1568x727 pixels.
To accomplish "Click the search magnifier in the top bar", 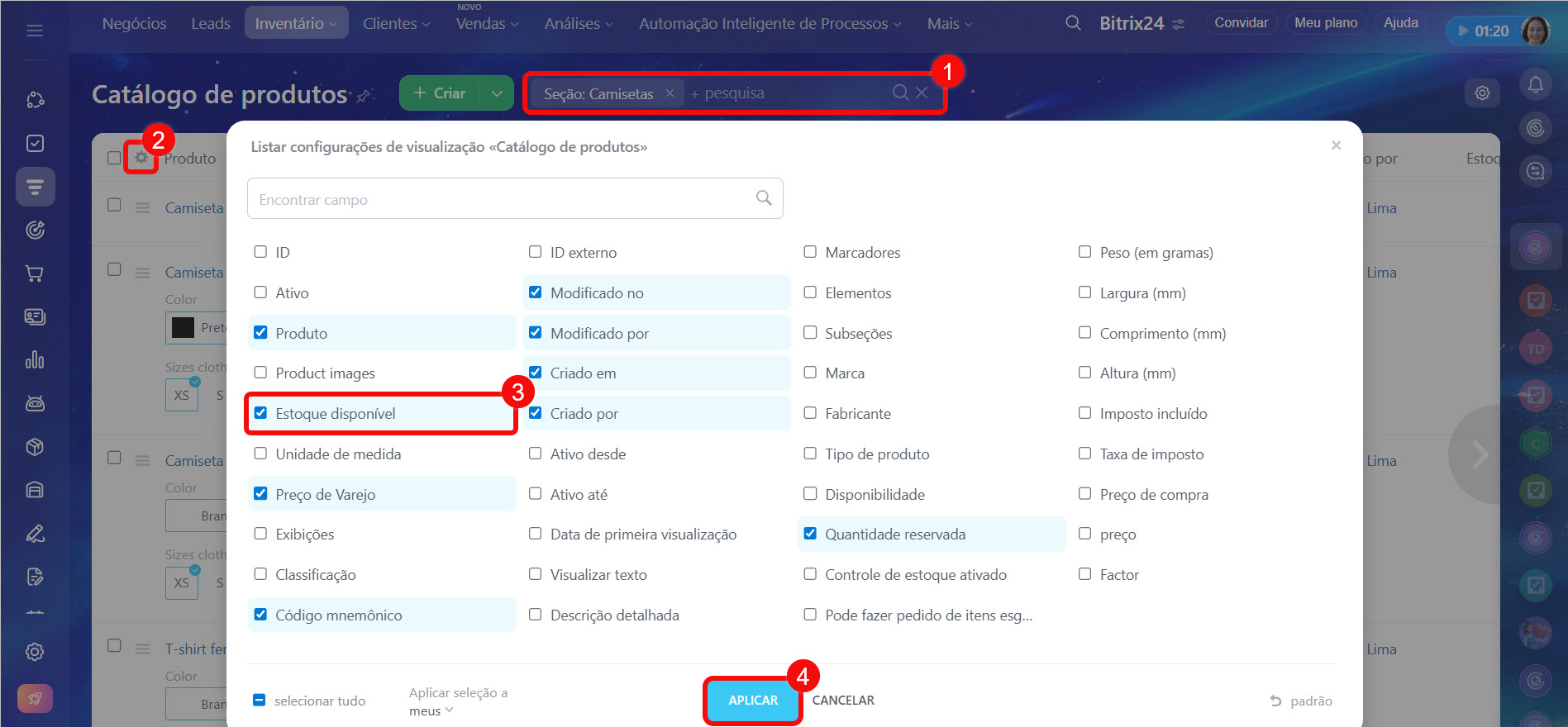I will tap(1073, 23).
